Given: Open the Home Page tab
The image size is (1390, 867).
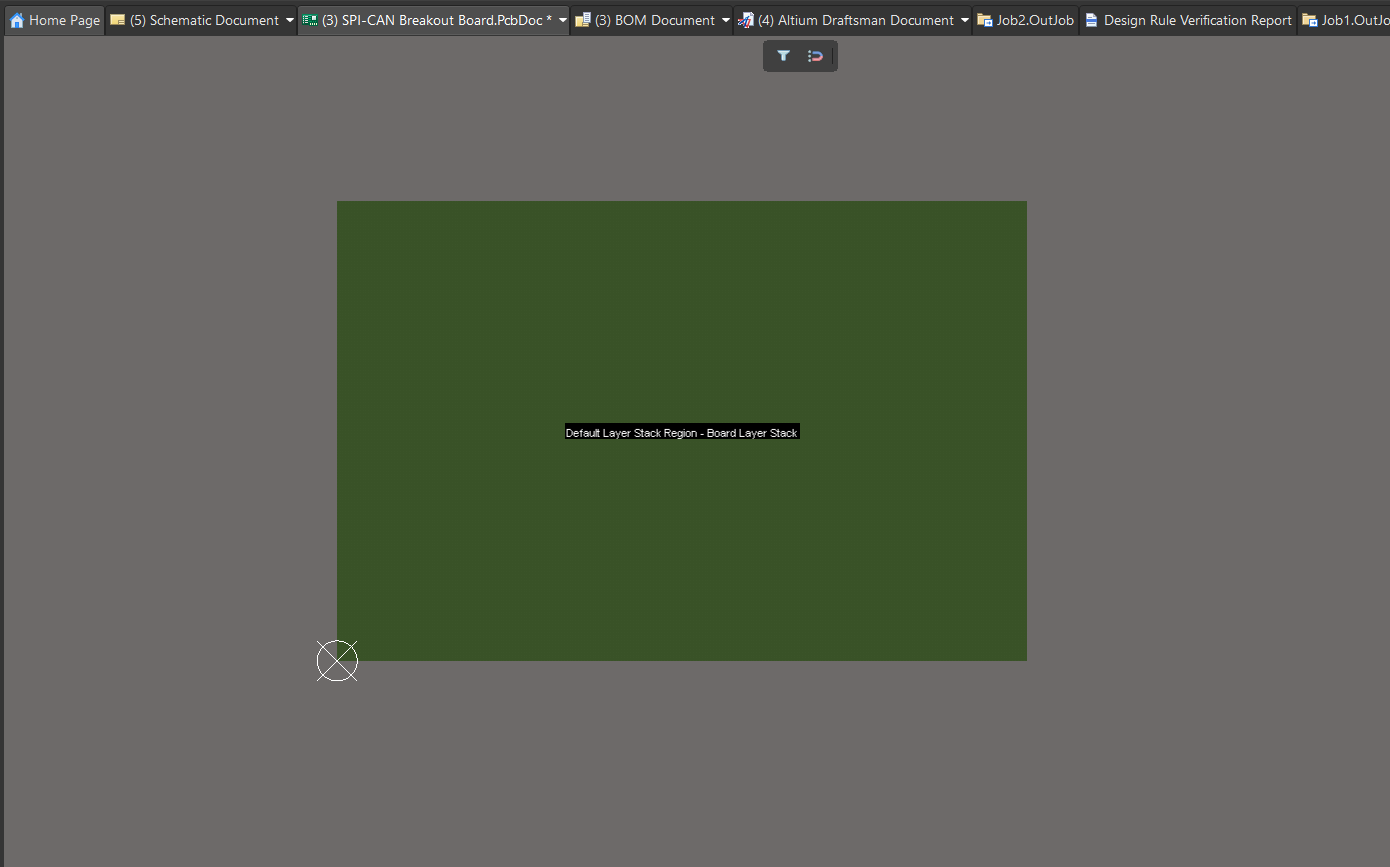Looking at the screenshot, I should [55, 20].
